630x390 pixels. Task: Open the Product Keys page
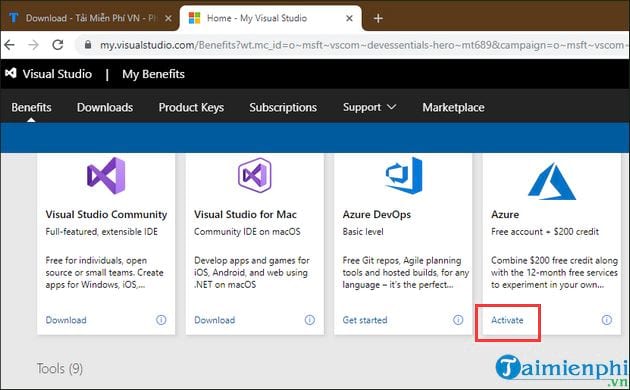click(191, 108)
